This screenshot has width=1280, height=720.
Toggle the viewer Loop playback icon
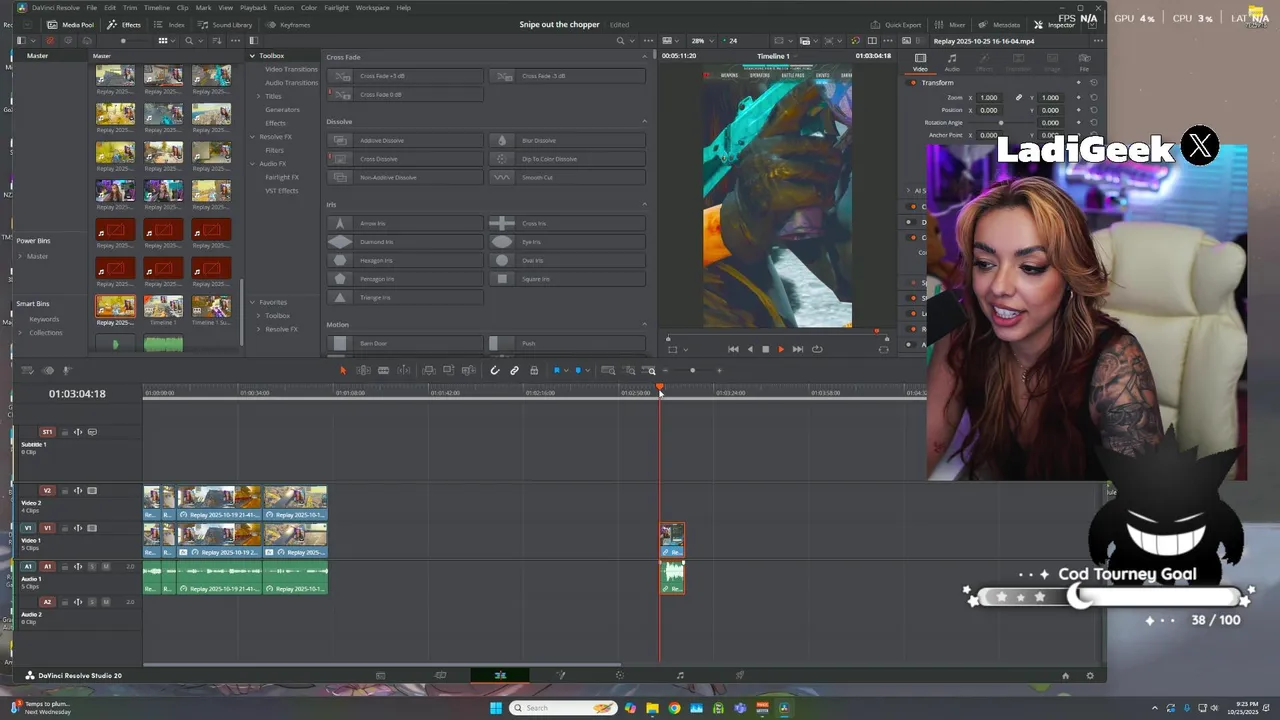click(x=817, y=349)
